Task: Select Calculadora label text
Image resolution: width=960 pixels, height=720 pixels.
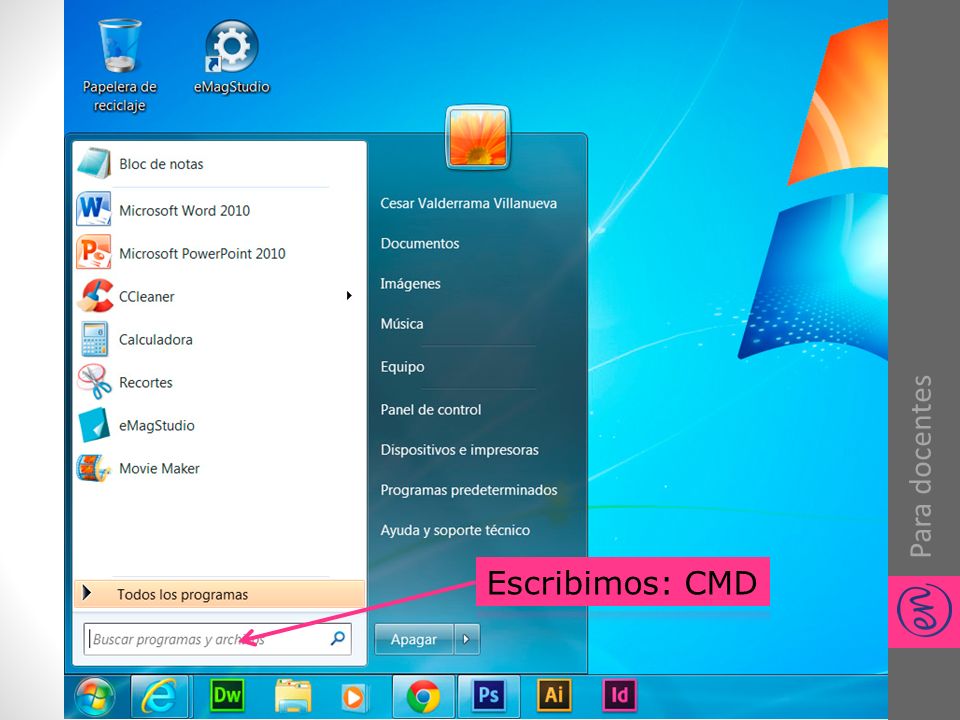Action: pyautogui.click(x=156, y=339)
